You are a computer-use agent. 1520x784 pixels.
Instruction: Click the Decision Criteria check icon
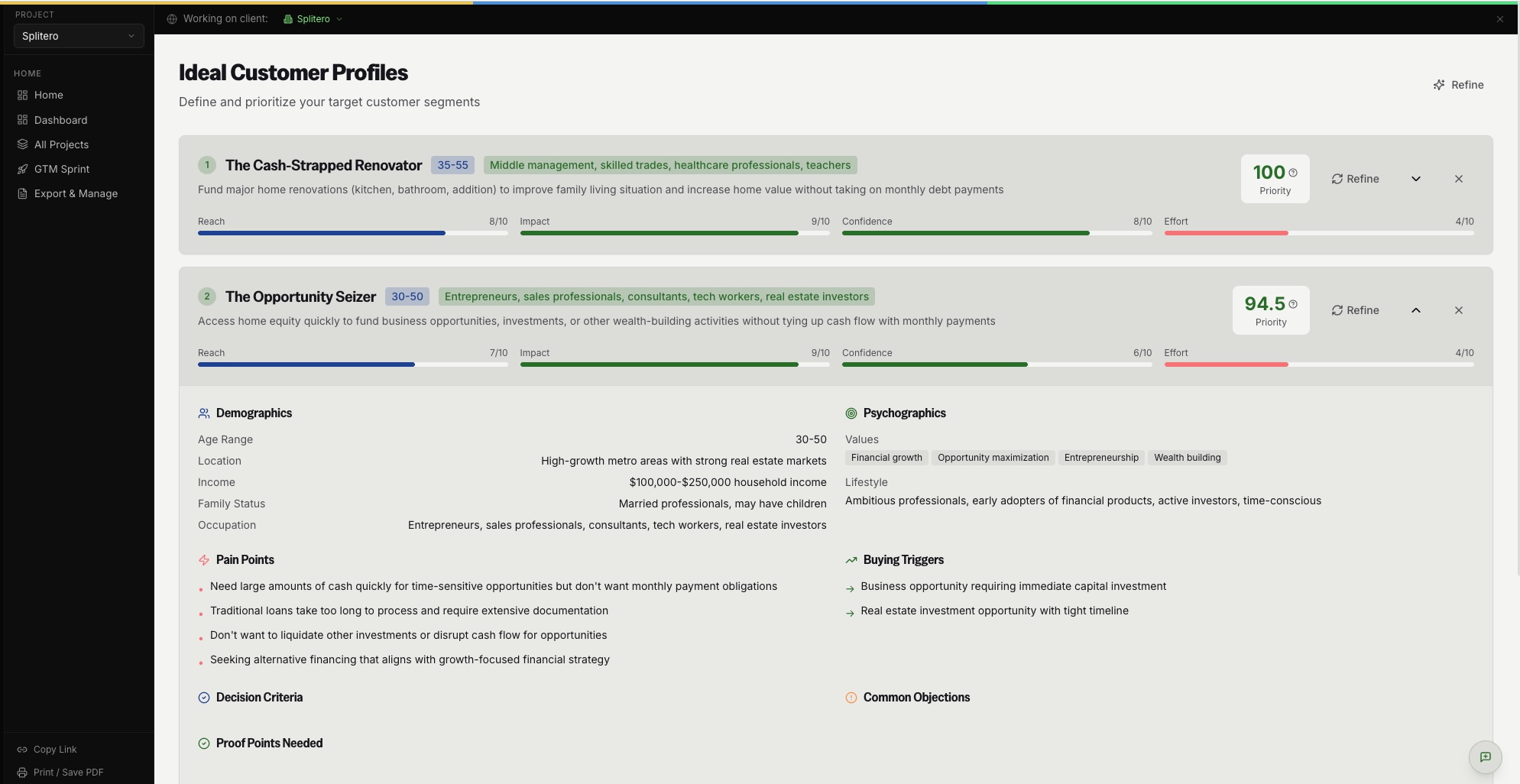204,698
